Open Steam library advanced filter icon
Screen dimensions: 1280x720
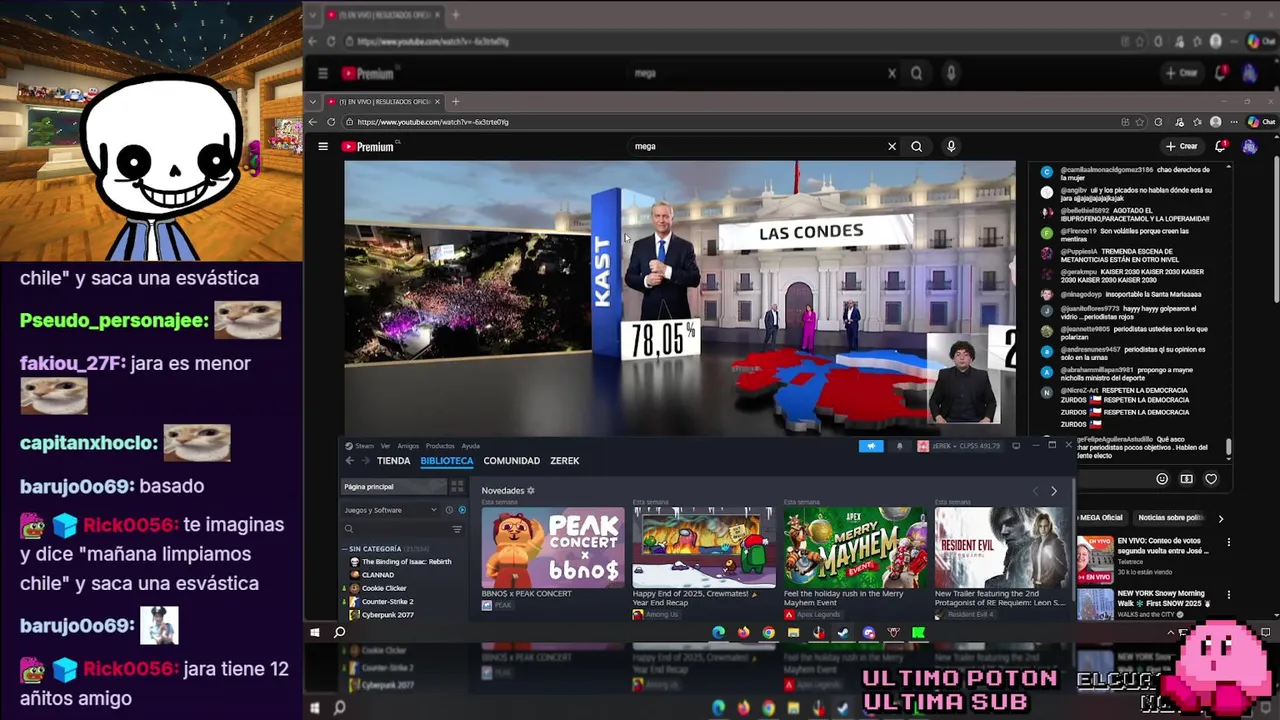click(x=457, y=529)
